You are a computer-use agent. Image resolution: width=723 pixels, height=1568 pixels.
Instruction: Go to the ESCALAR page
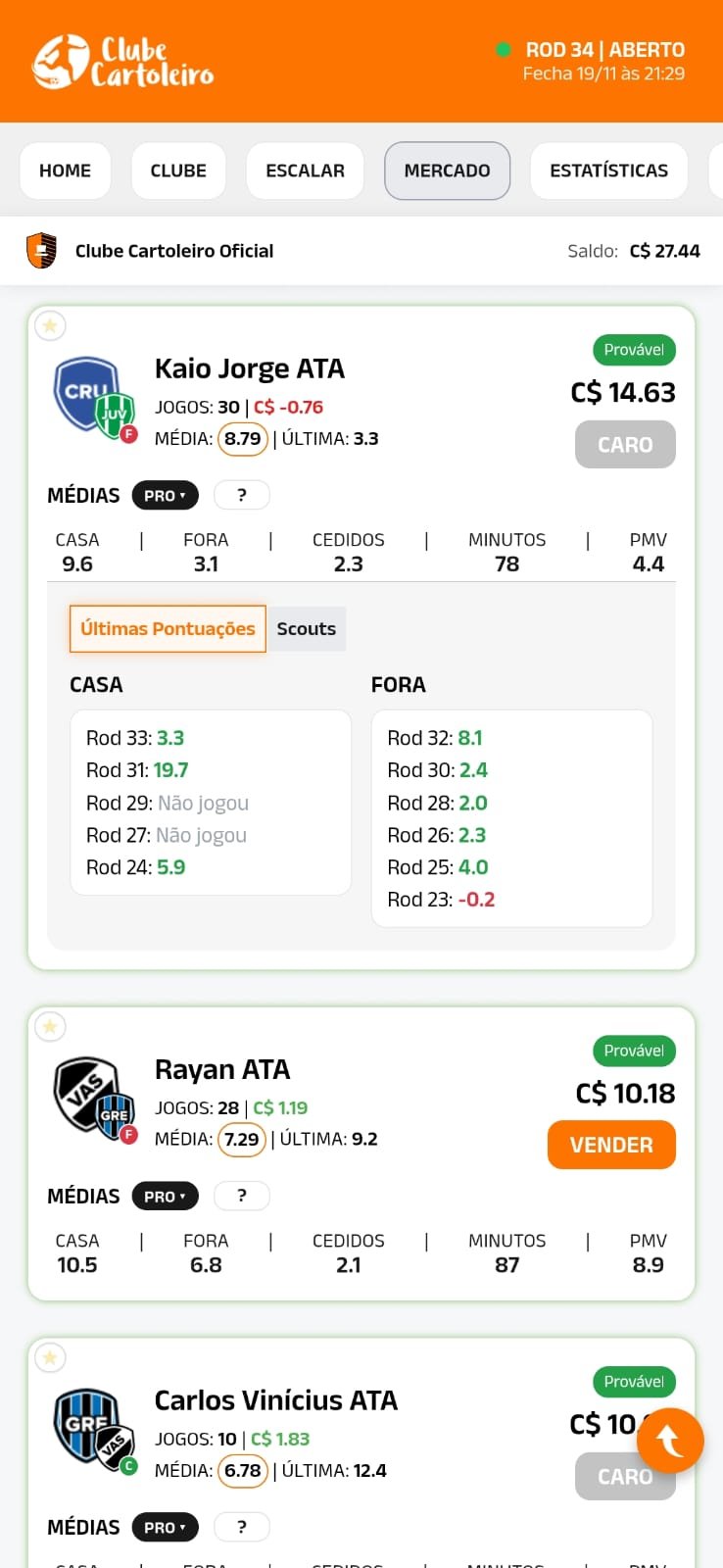pos(305,171)
